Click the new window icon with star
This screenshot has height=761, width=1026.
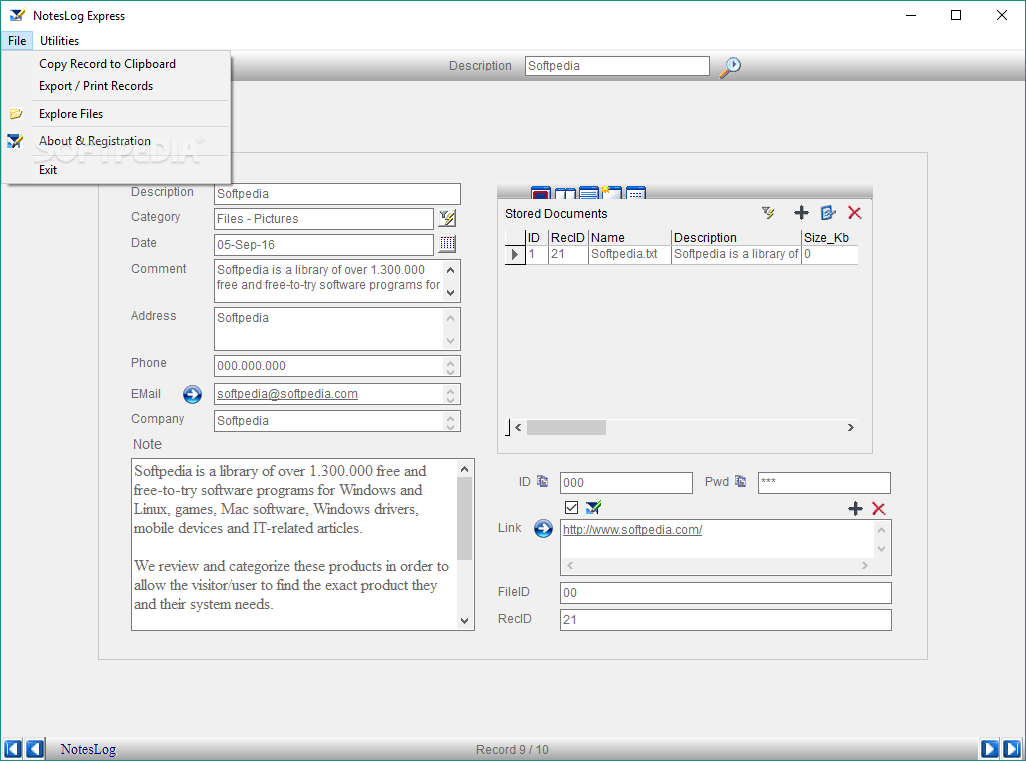[611, 192]
